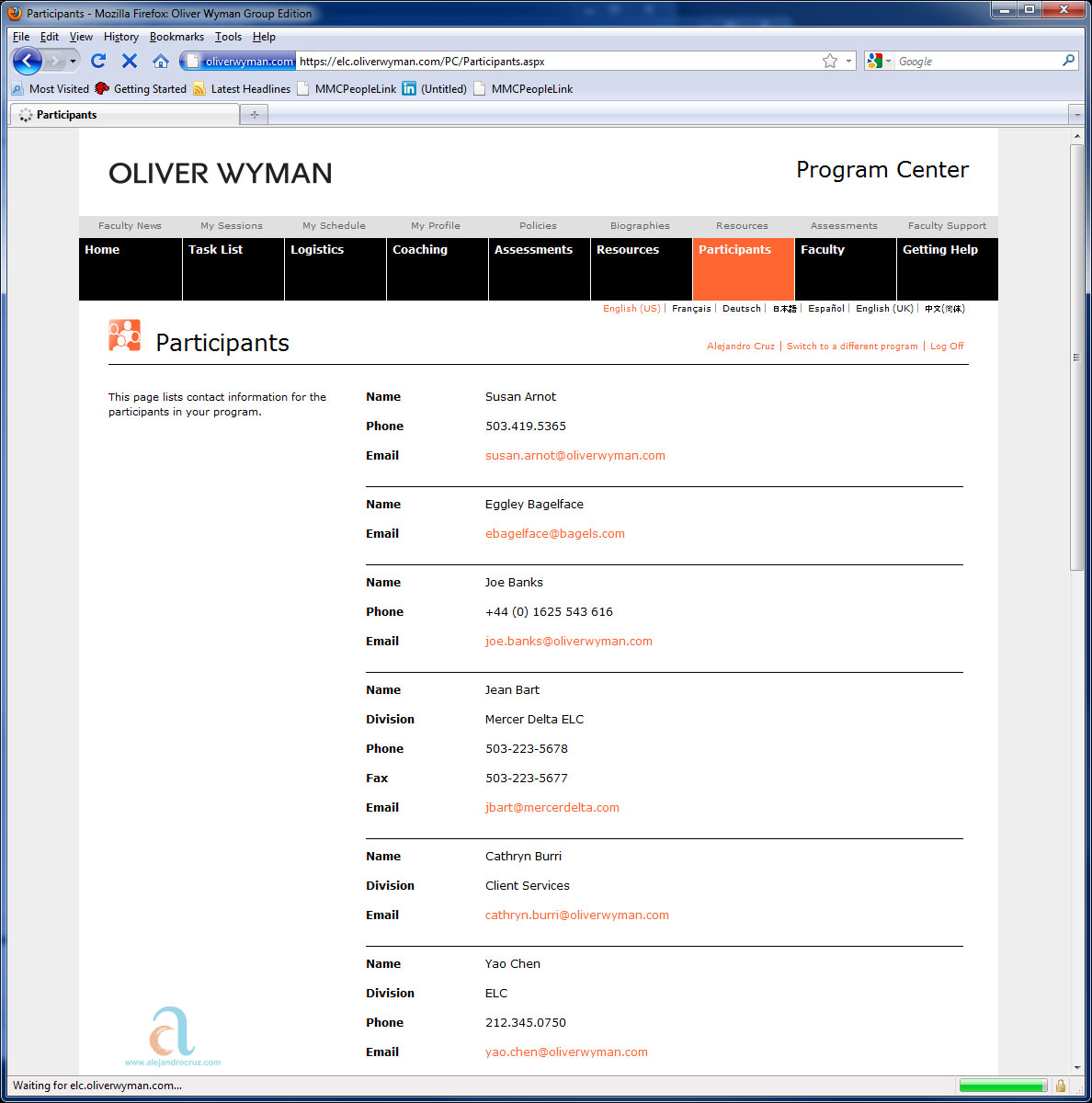
Task: Open the Coaching navigation tab
Action: tap(438, 269)
